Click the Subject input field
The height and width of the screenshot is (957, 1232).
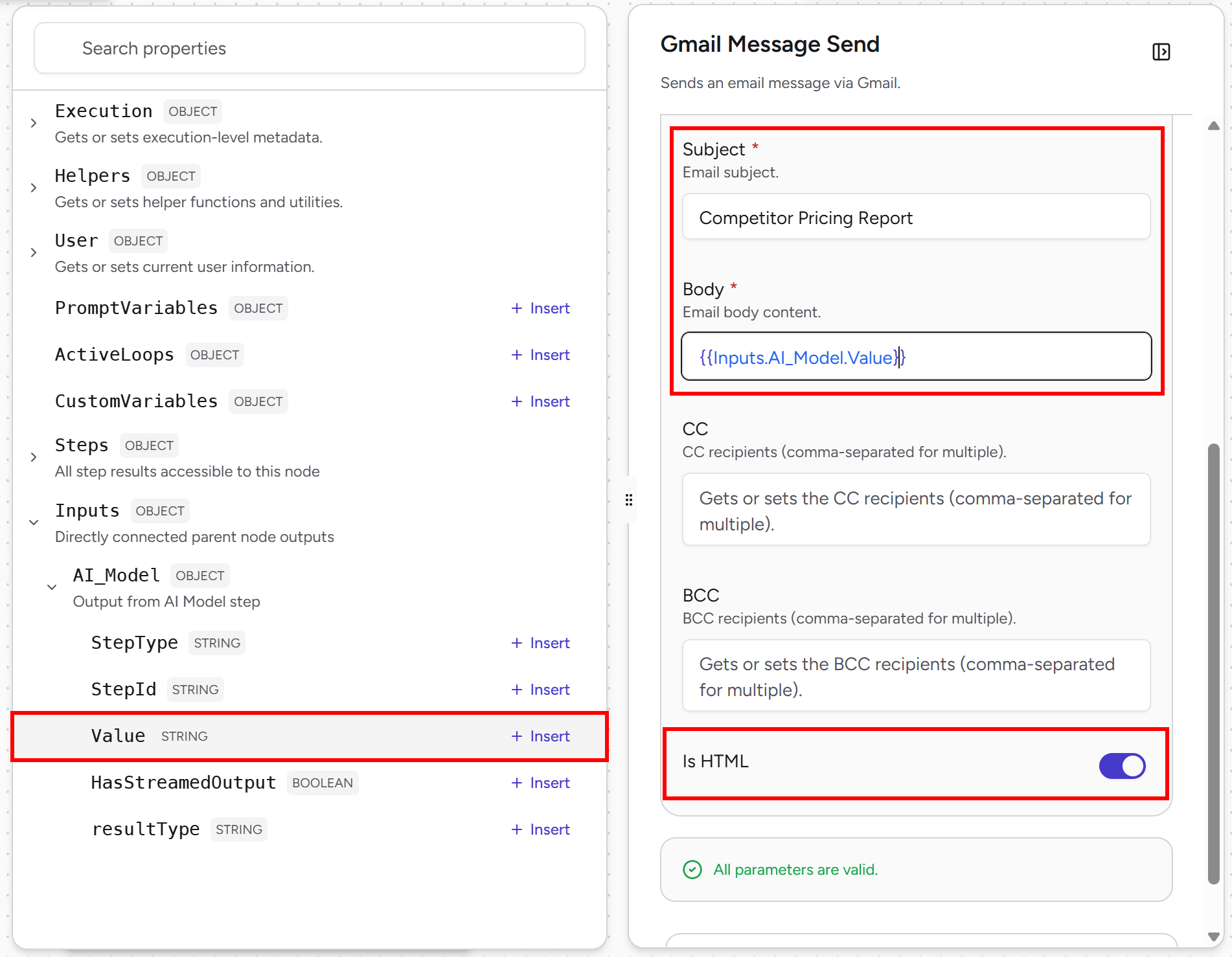(916, 217)
